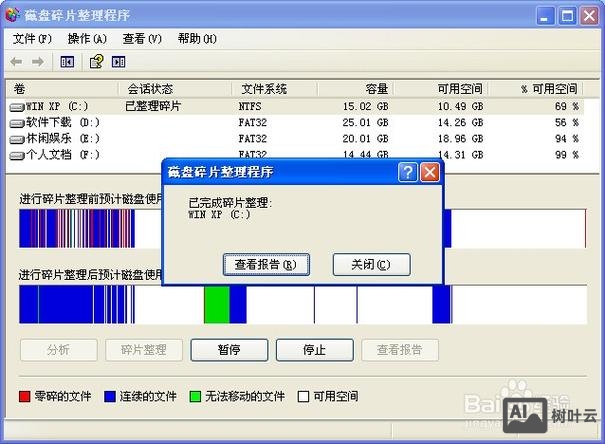Click the 94 % free space cell

[x=567, y=139]
